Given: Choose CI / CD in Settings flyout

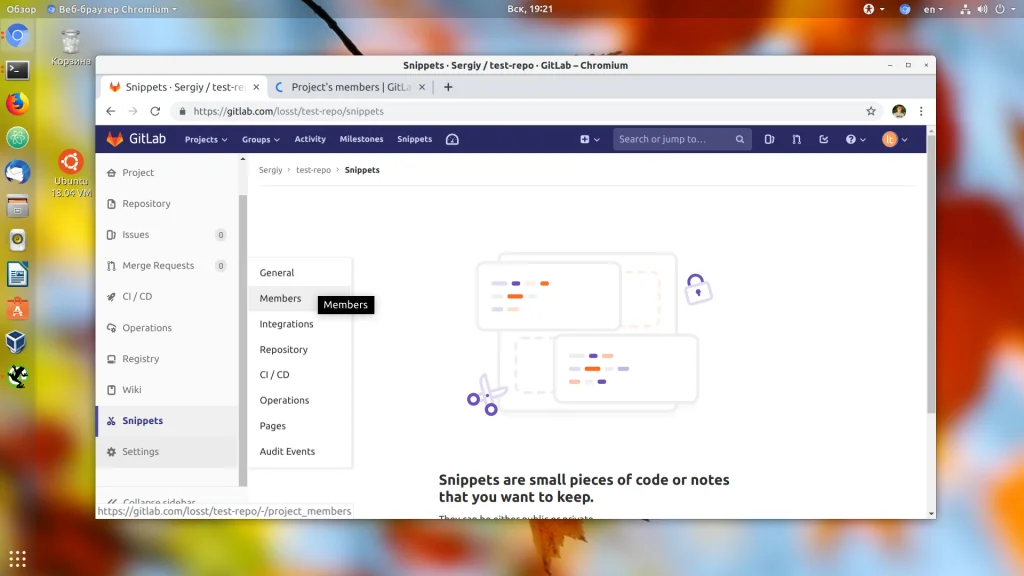Looking at the screenshot, I should (300, 375).
